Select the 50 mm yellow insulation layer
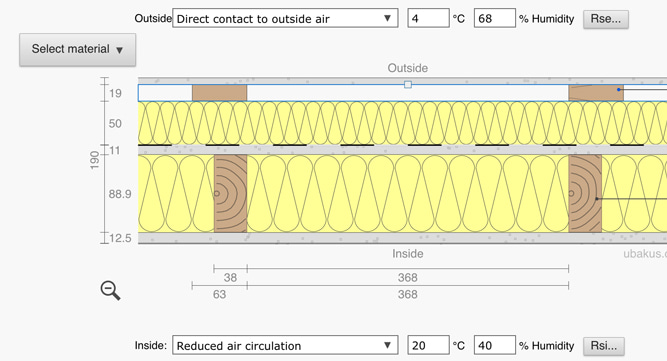The height and width of the screenshot is (361, 667). (x=402, y=123)
